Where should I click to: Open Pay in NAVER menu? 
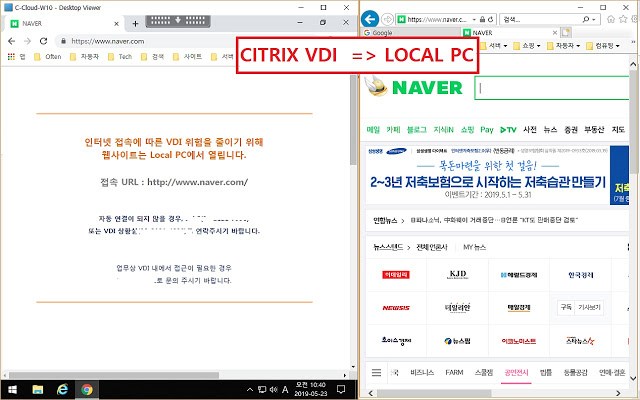(487, 130)
